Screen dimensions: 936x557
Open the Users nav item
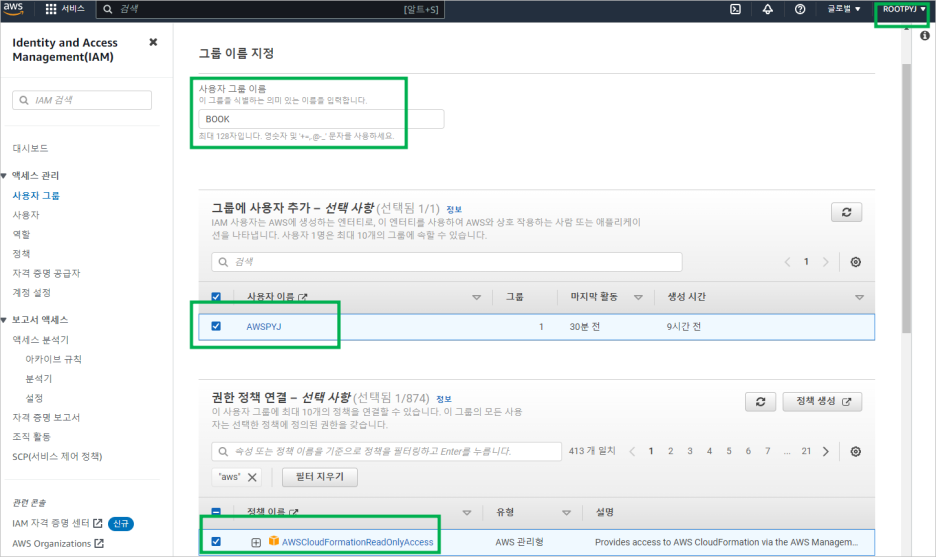[x=26, y=214]
